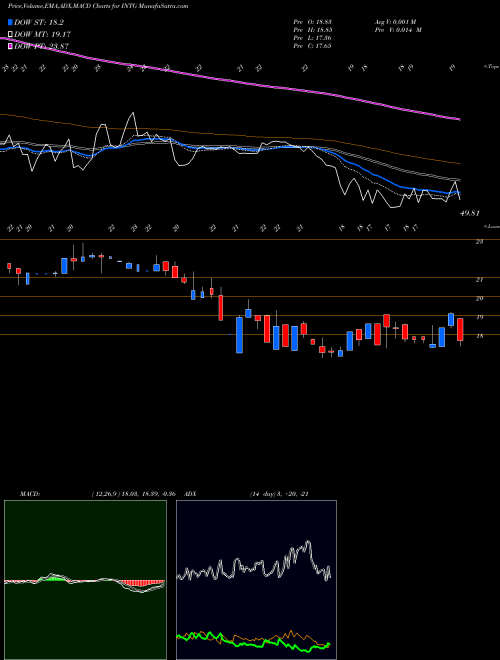Click the green line in ADX panel
The width and height of the screenshot is (500, 660).
click(253, 643)
